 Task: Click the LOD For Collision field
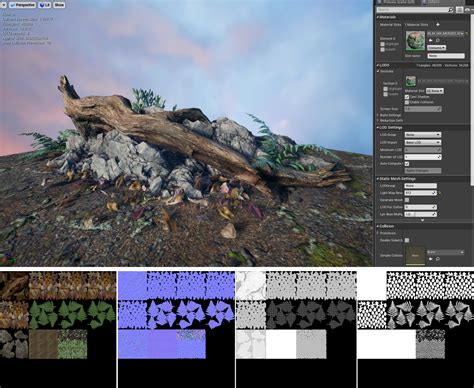[x=421, y=207]
